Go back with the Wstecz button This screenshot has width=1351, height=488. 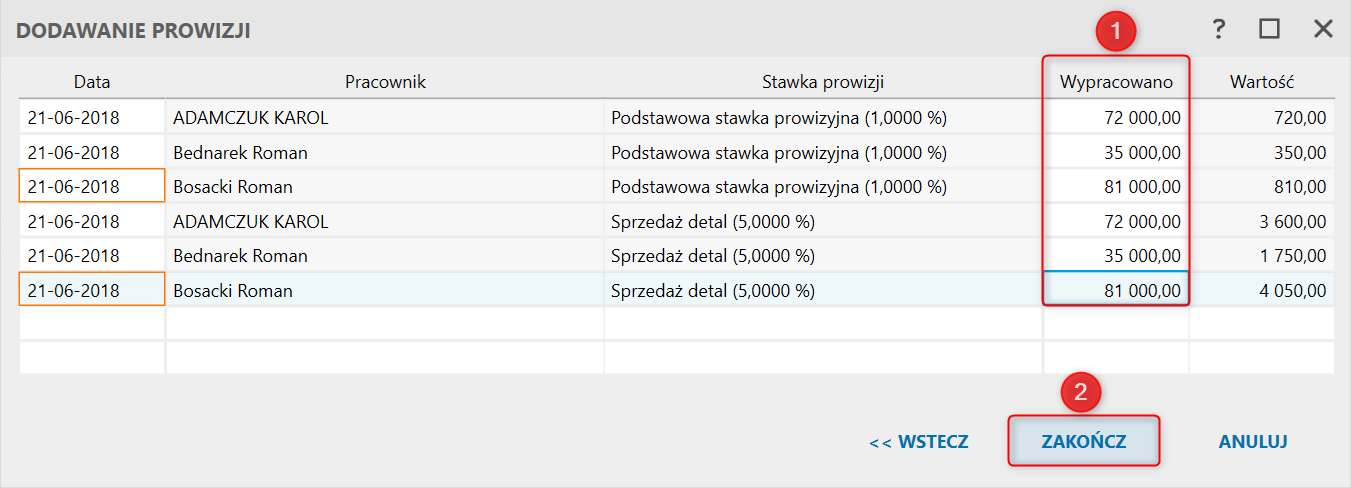tap(919, 441)
